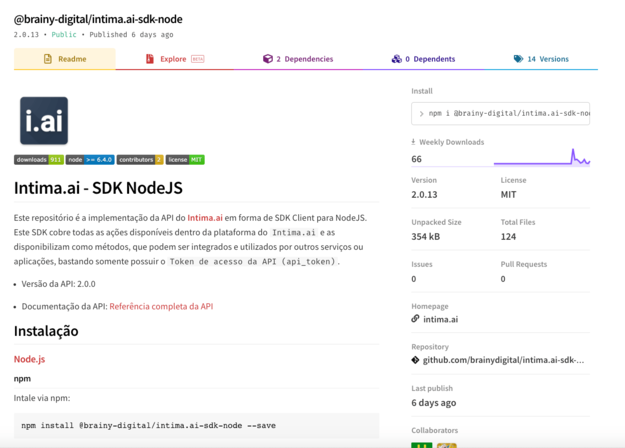Open the 2 Dependencies tab
625x448 pixels.
[298, 59]
